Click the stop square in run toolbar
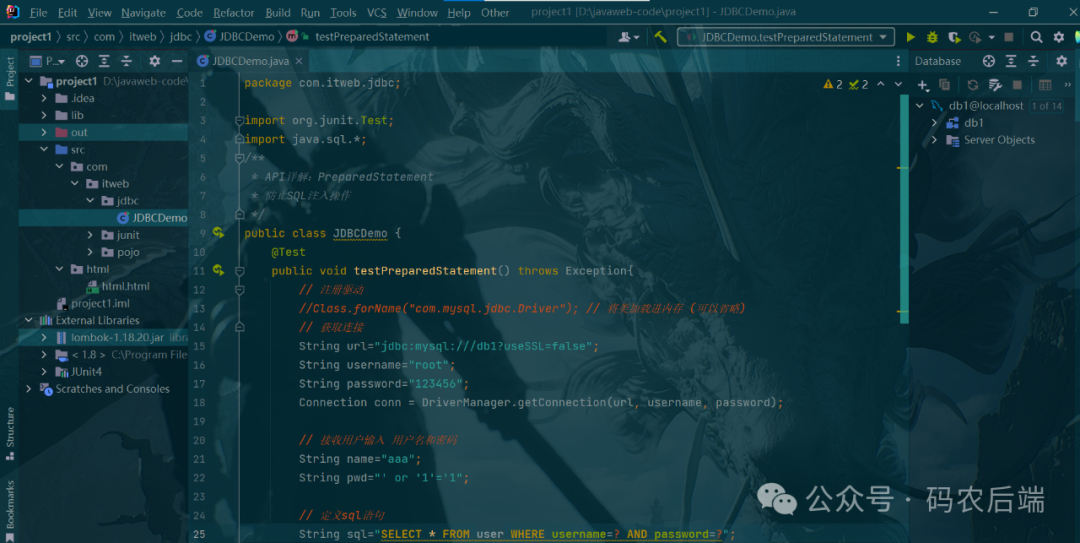Image resolution: width=1080 pixels, height=543 pixels. [1009, 37]
